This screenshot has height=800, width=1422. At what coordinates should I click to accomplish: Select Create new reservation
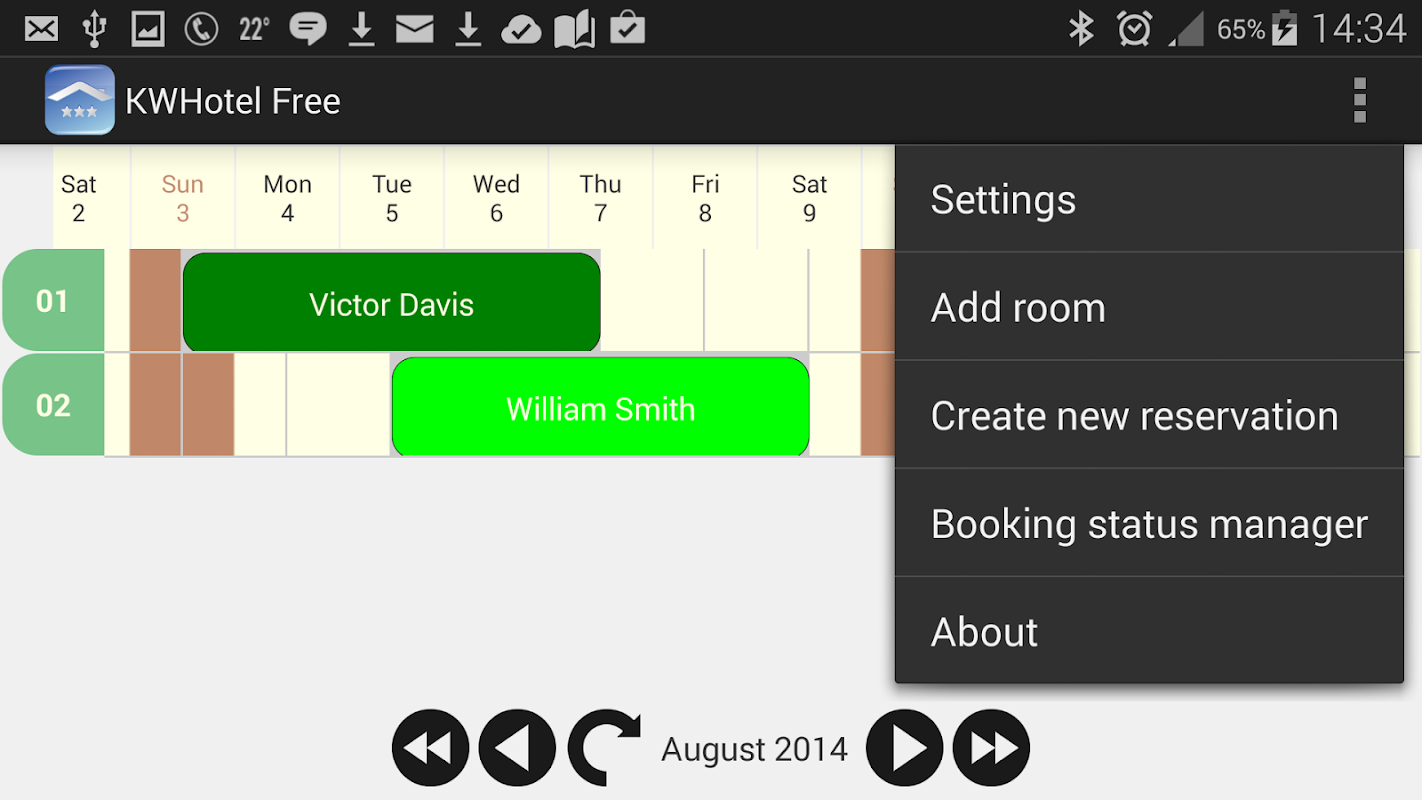pos(1149,415)
